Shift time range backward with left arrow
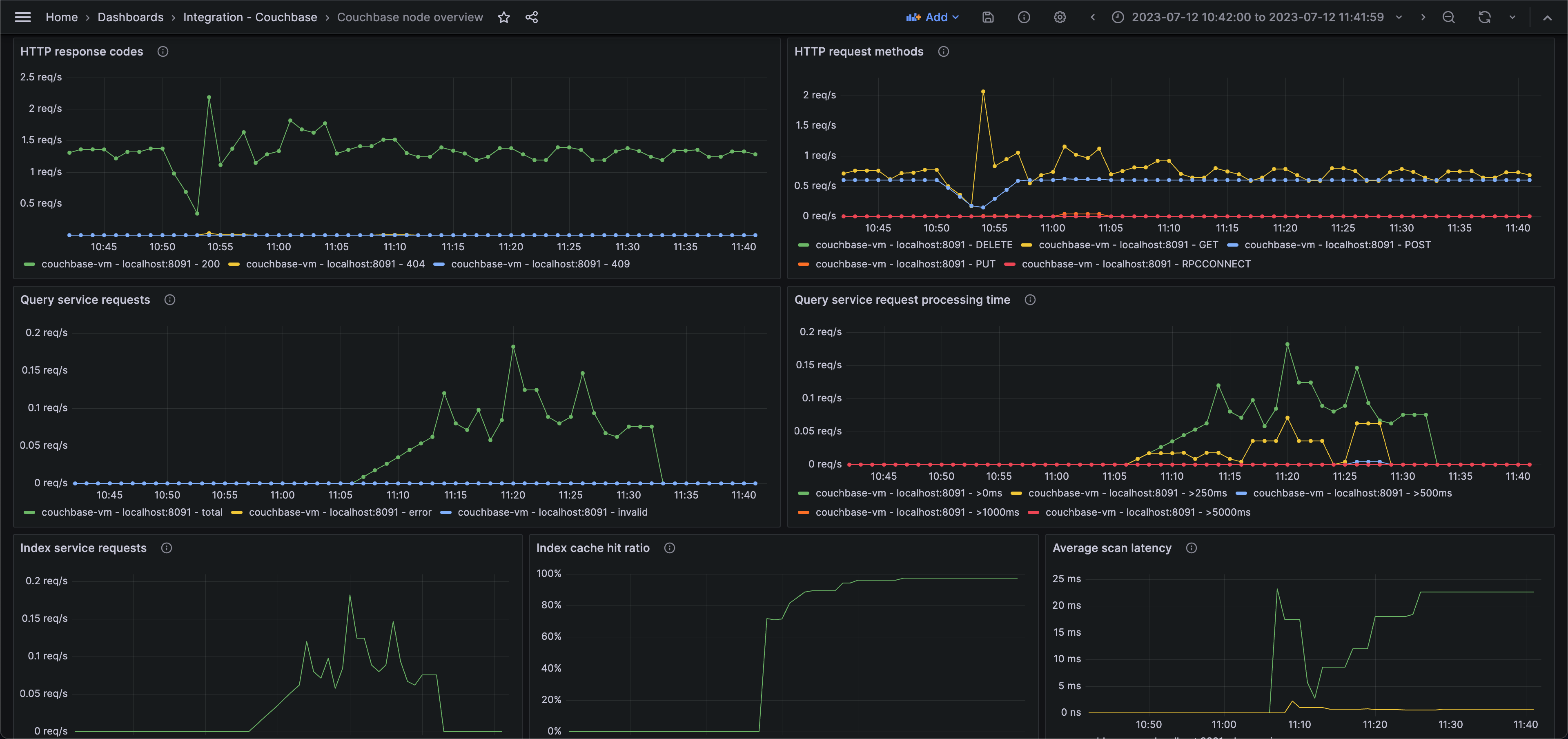The image size is (1568, 739). click(1093, 17)
